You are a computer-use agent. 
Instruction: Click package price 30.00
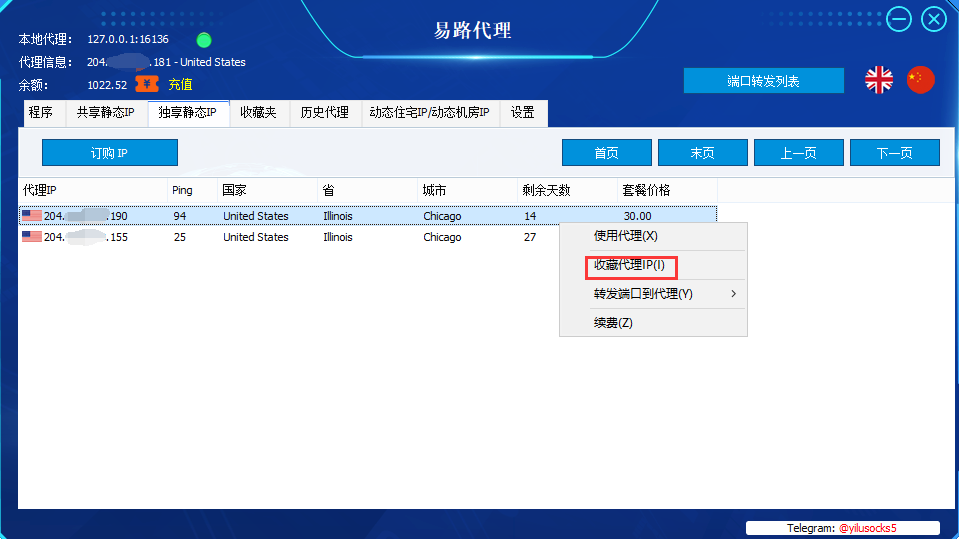(x=637, y=216)
